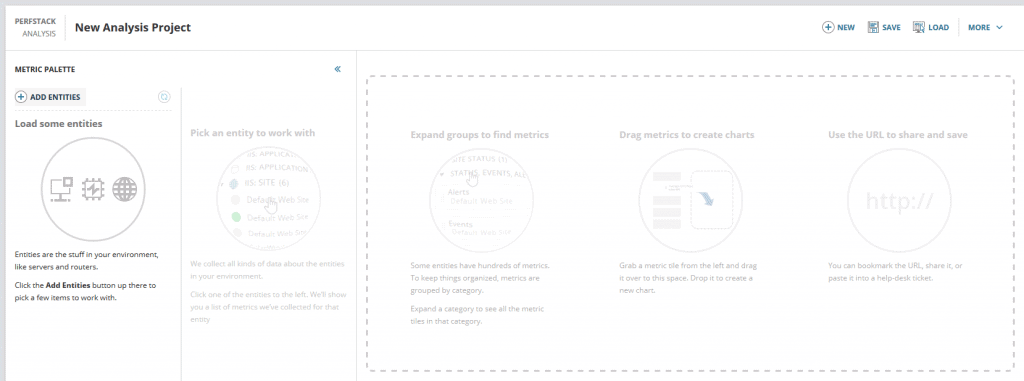This screenshot has height=381, width=1024.
Task: Click the server monitor entity icon
Action: click(62, 190)
